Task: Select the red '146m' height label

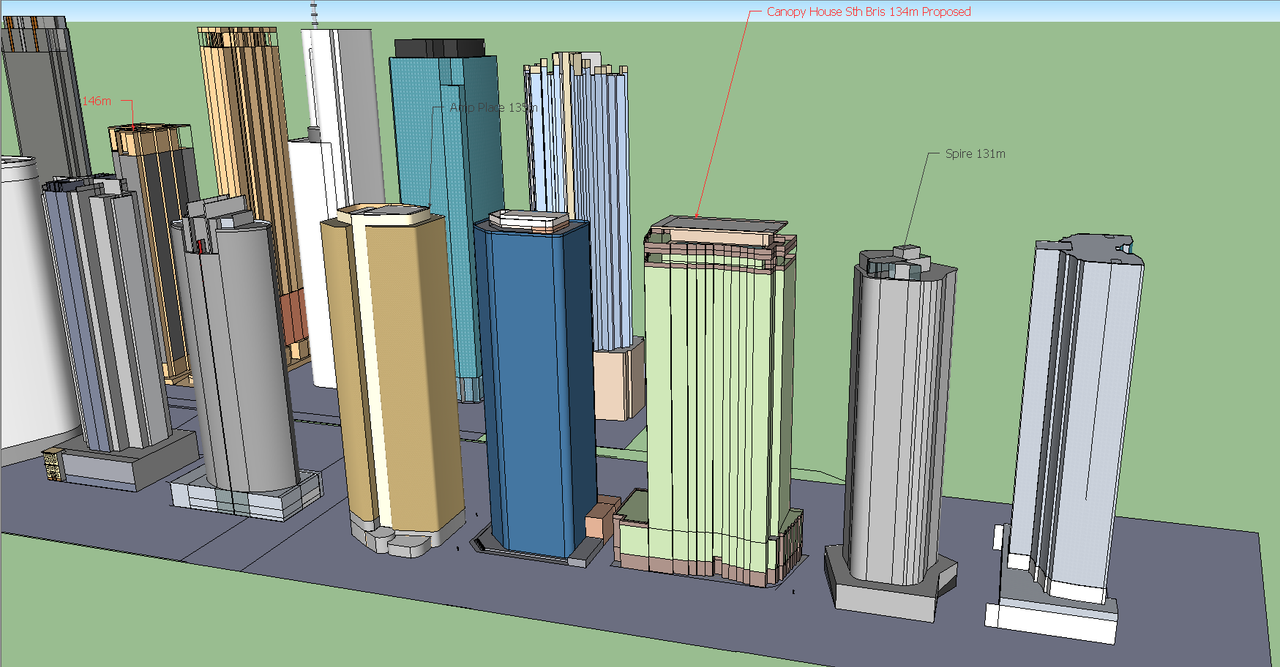Action: pyautogui.click(x=96, y=101)
